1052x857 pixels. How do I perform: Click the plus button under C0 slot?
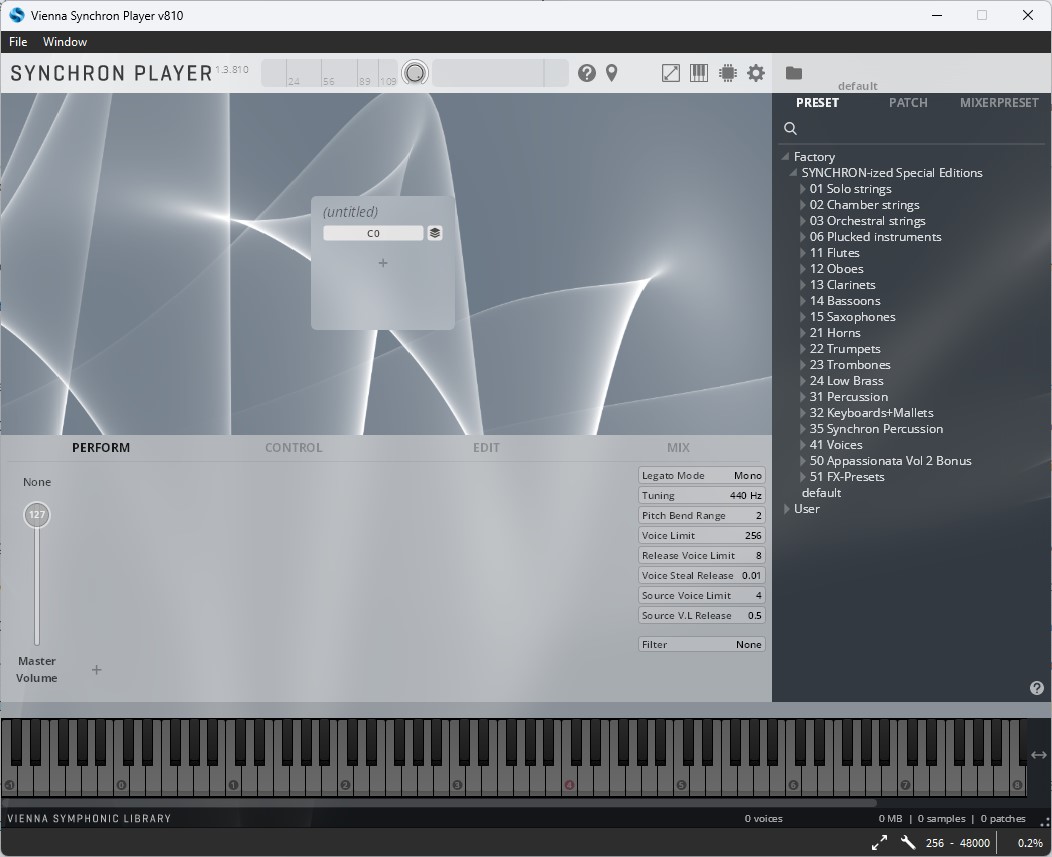pos(383,263)
